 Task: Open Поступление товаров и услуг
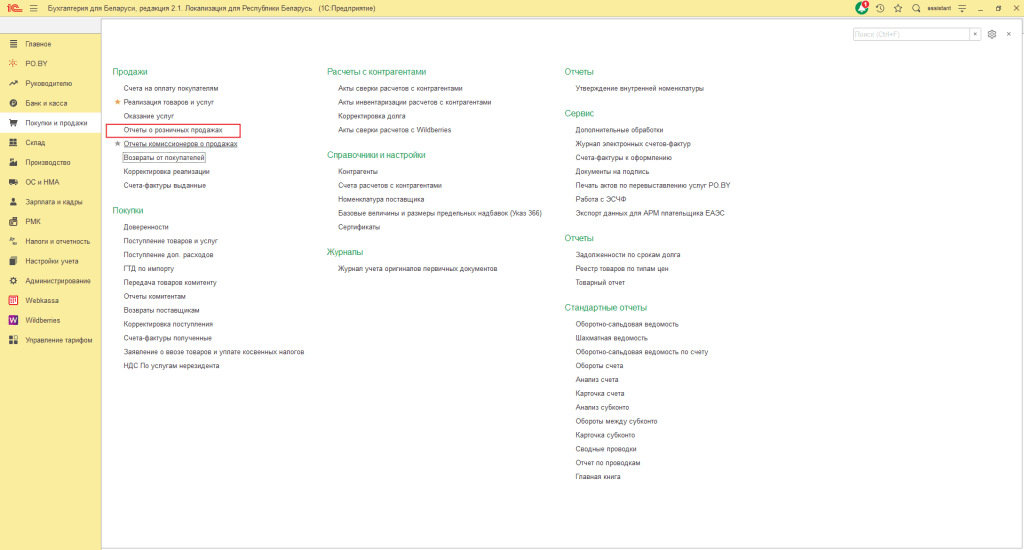170,241
